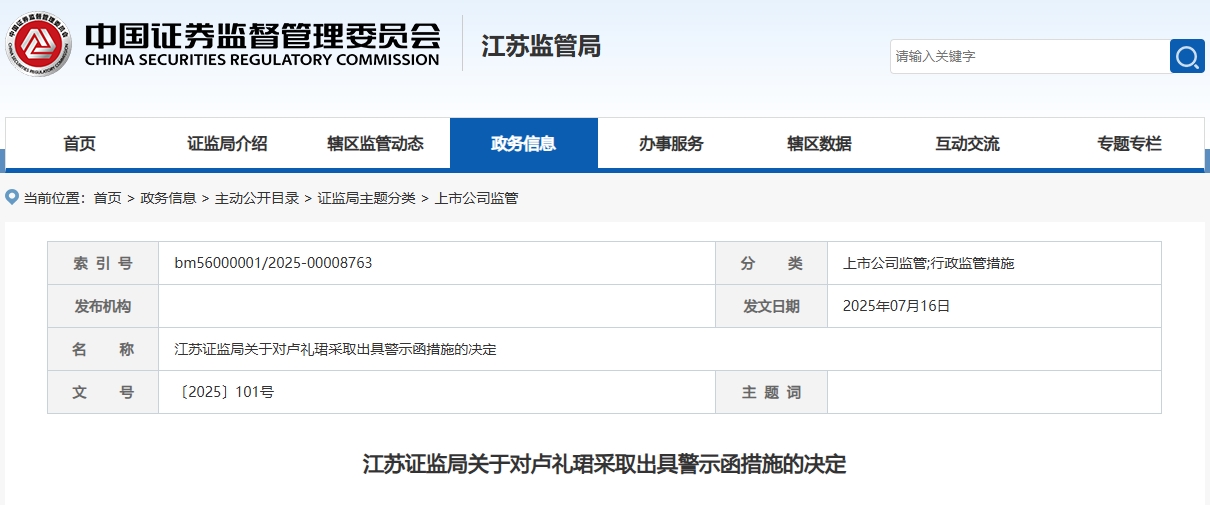Click the 发布机构 label cell

(x=103, y=306)
